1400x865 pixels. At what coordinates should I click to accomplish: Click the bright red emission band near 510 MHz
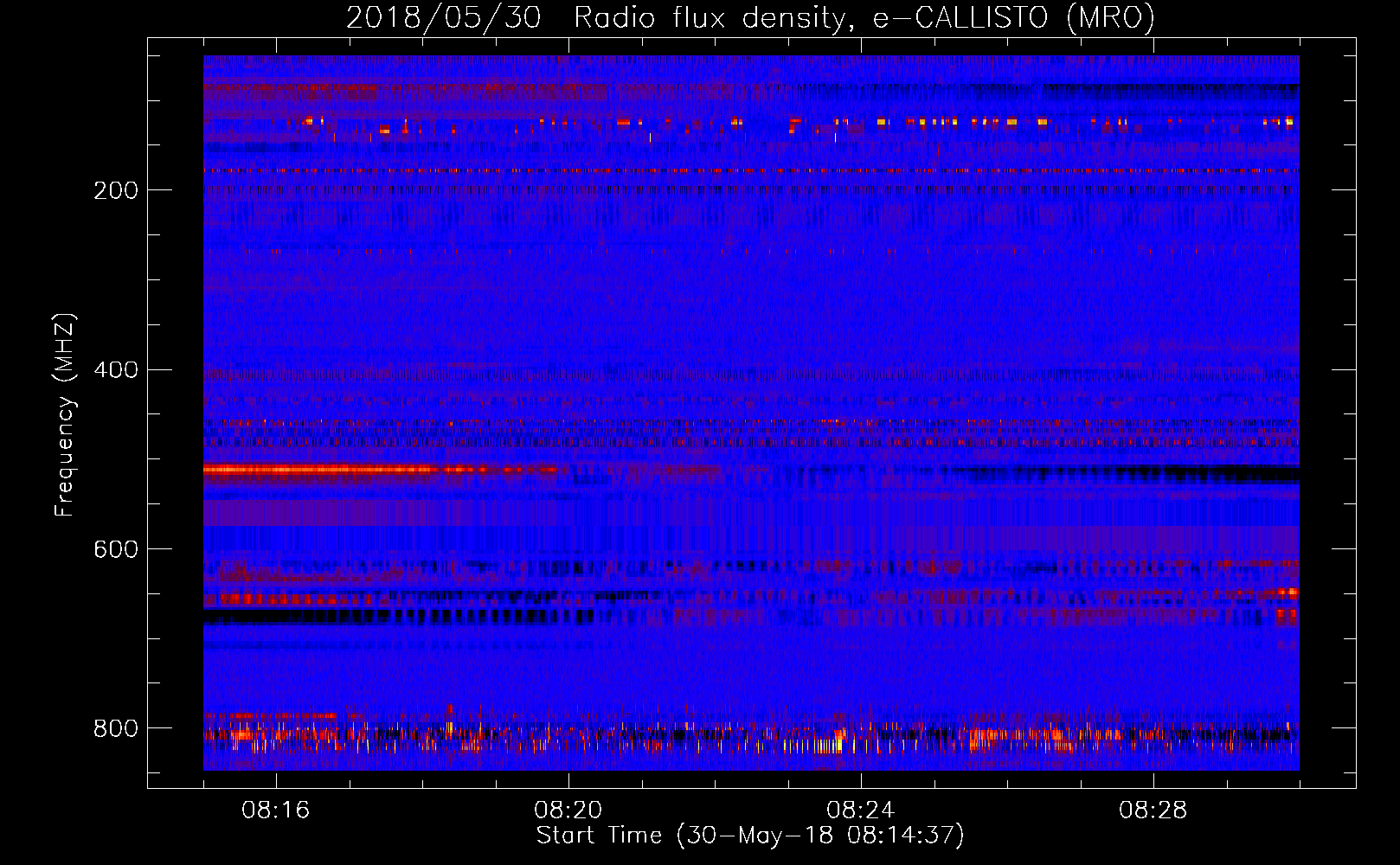click(381, 470)
